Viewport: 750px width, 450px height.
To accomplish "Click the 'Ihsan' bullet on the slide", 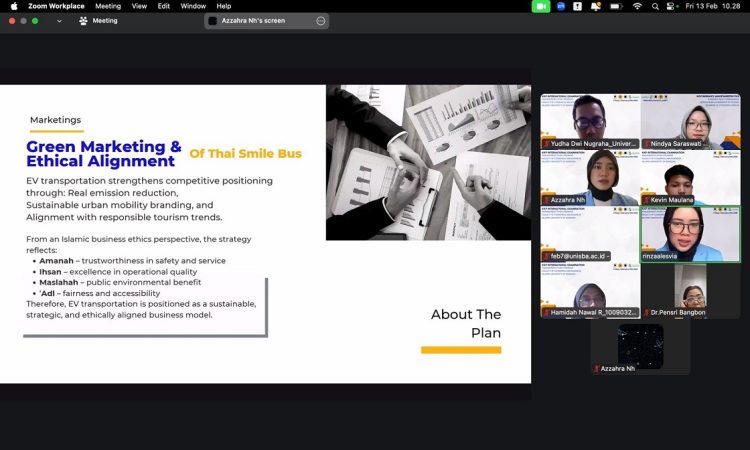I will click(x=115, y=272).
